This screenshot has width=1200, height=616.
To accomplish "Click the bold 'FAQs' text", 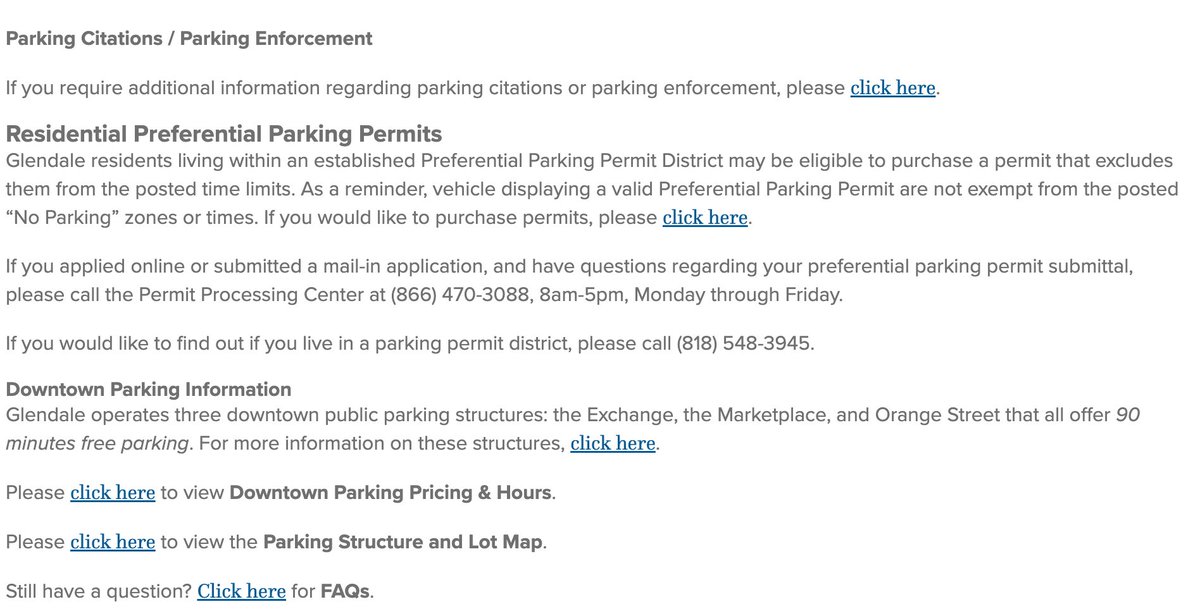I will pos(346,592).
